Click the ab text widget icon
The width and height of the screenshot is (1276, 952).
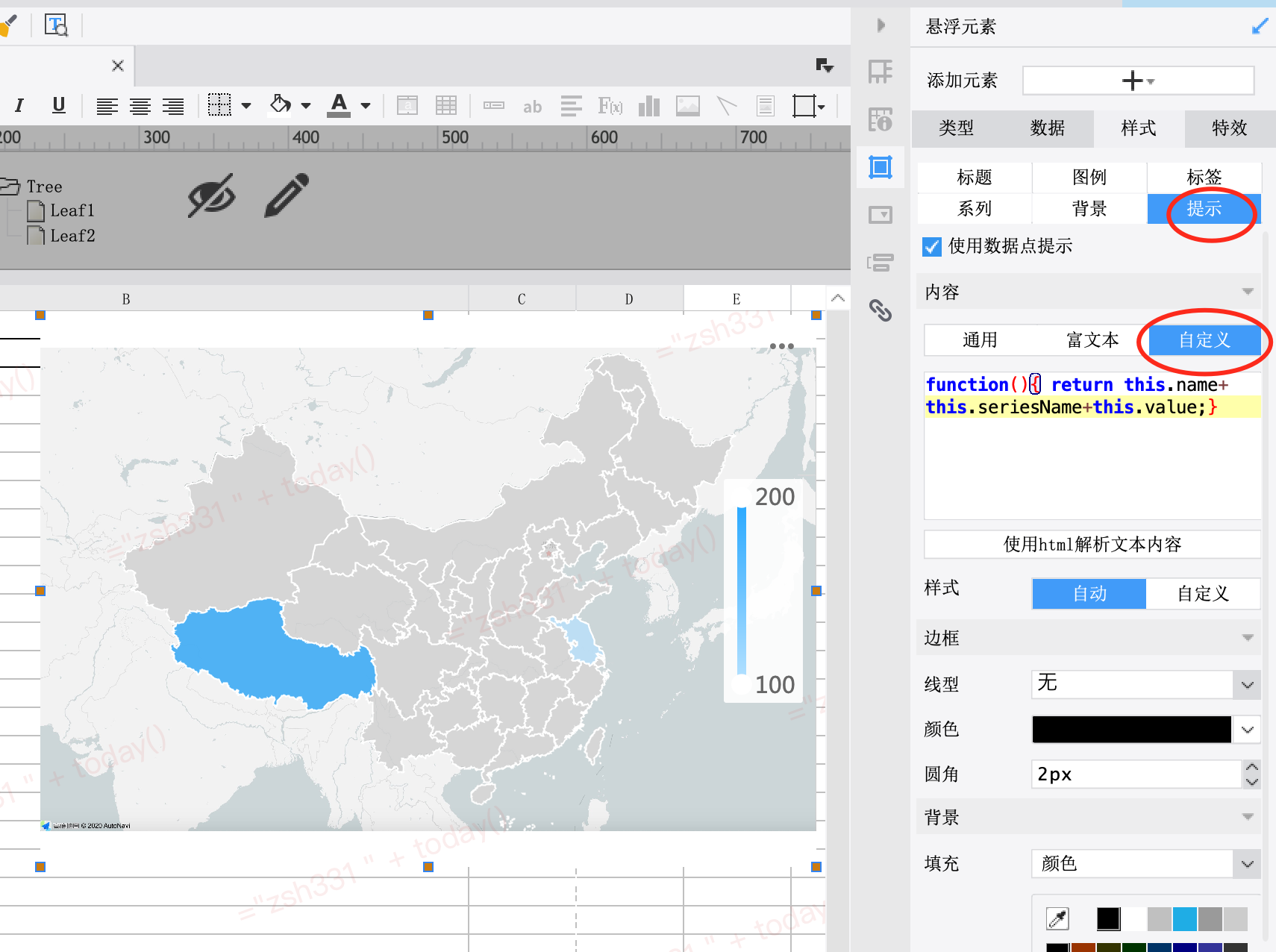(x=532, y=107)
